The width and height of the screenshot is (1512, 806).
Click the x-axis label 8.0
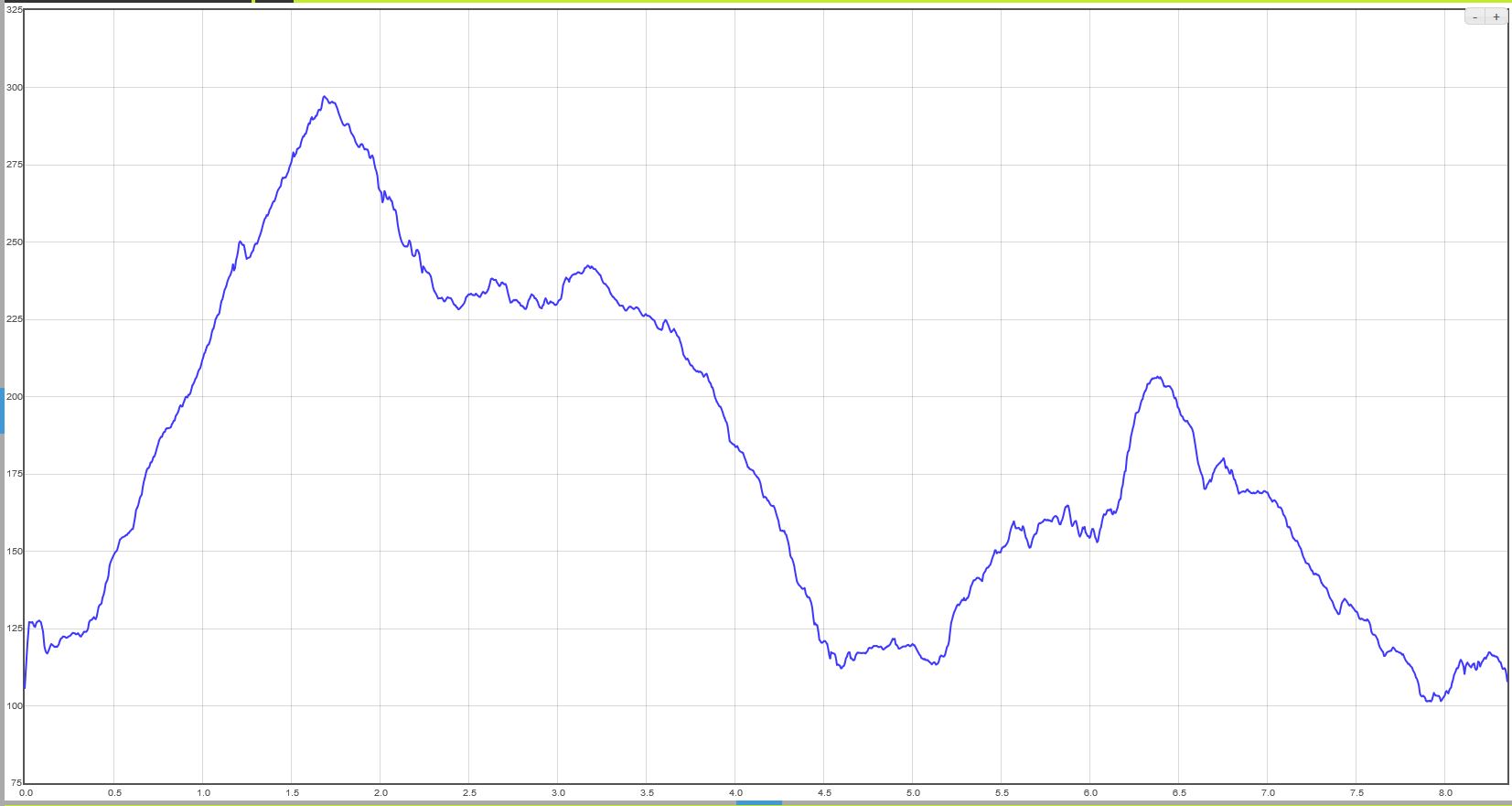1445,792
